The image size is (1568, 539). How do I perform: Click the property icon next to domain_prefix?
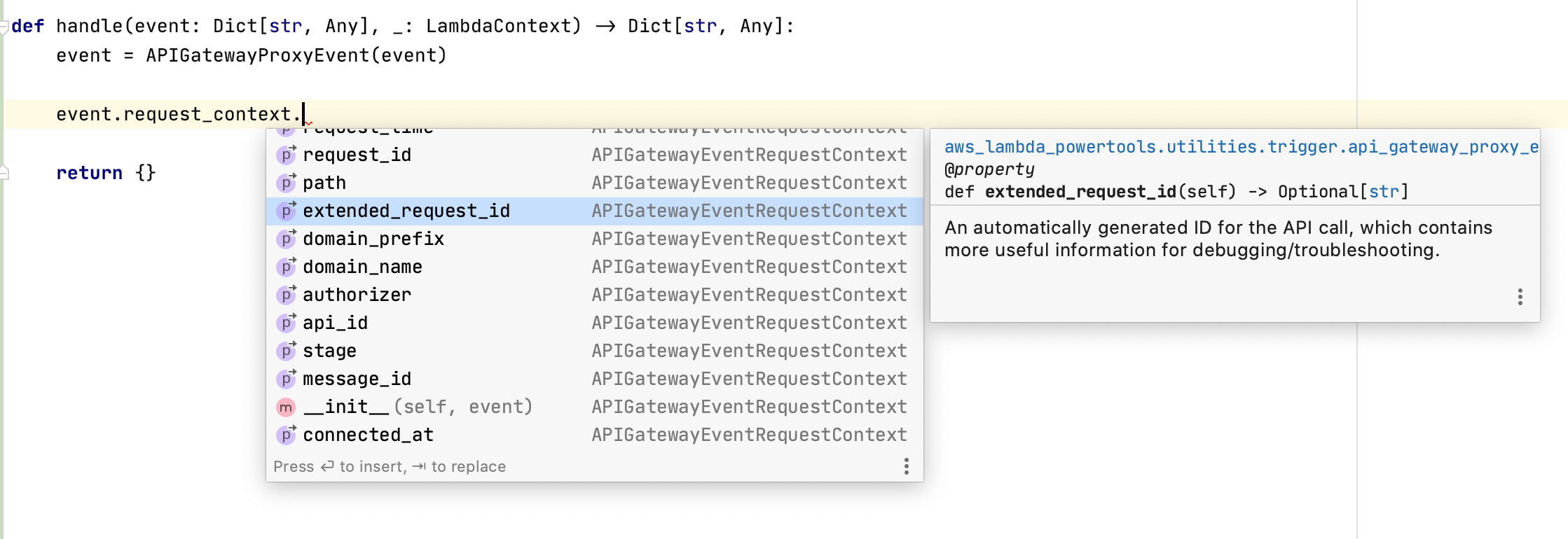[286, 239]
